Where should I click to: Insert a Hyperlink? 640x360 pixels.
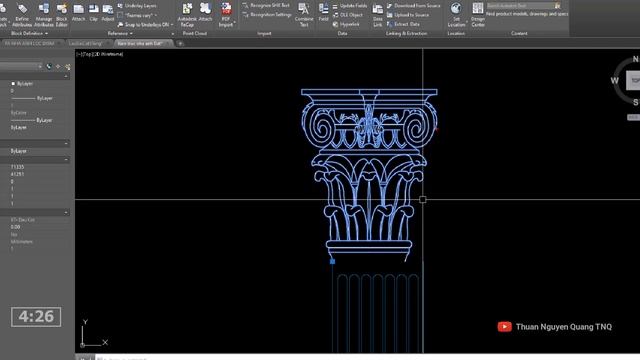(346, 24)
